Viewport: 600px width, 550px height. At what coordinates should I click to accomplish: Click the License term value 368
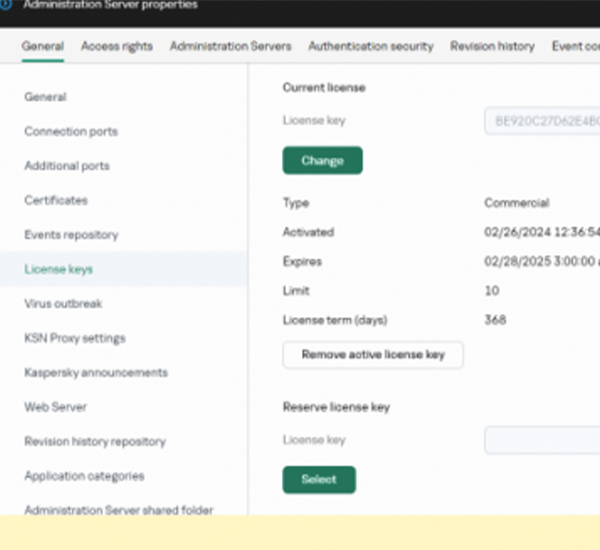(x=495, y=320)
